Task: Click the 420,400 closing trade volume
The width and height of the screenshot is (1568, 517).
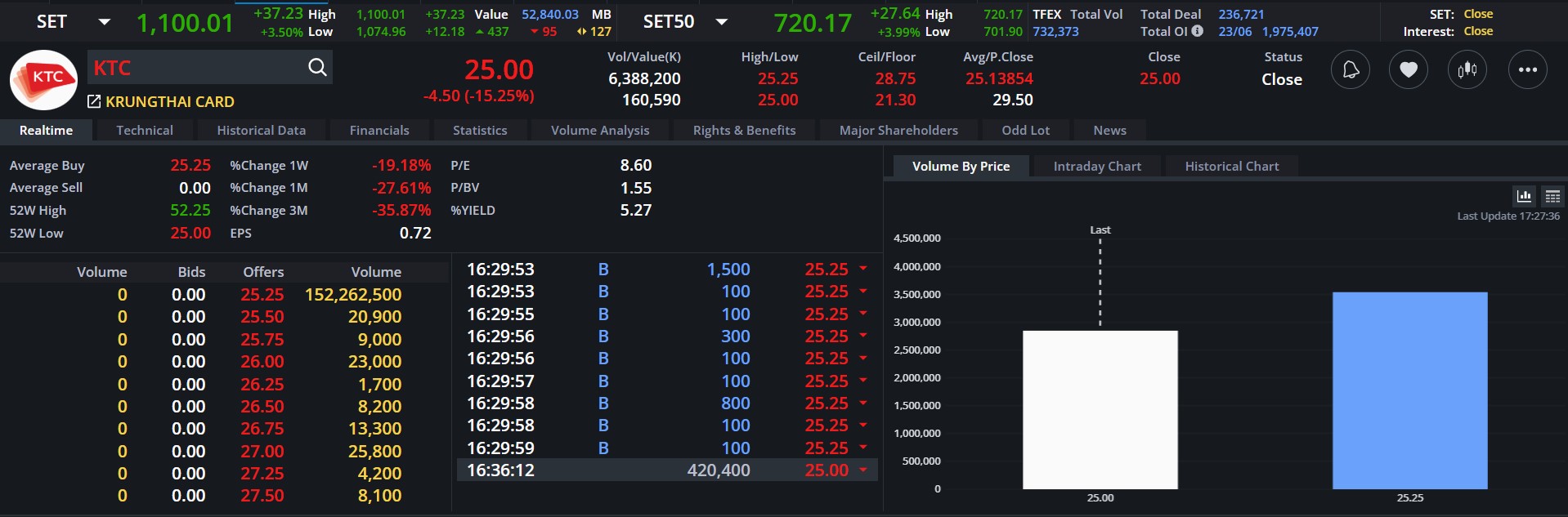Action: click(x=719, y=470)
